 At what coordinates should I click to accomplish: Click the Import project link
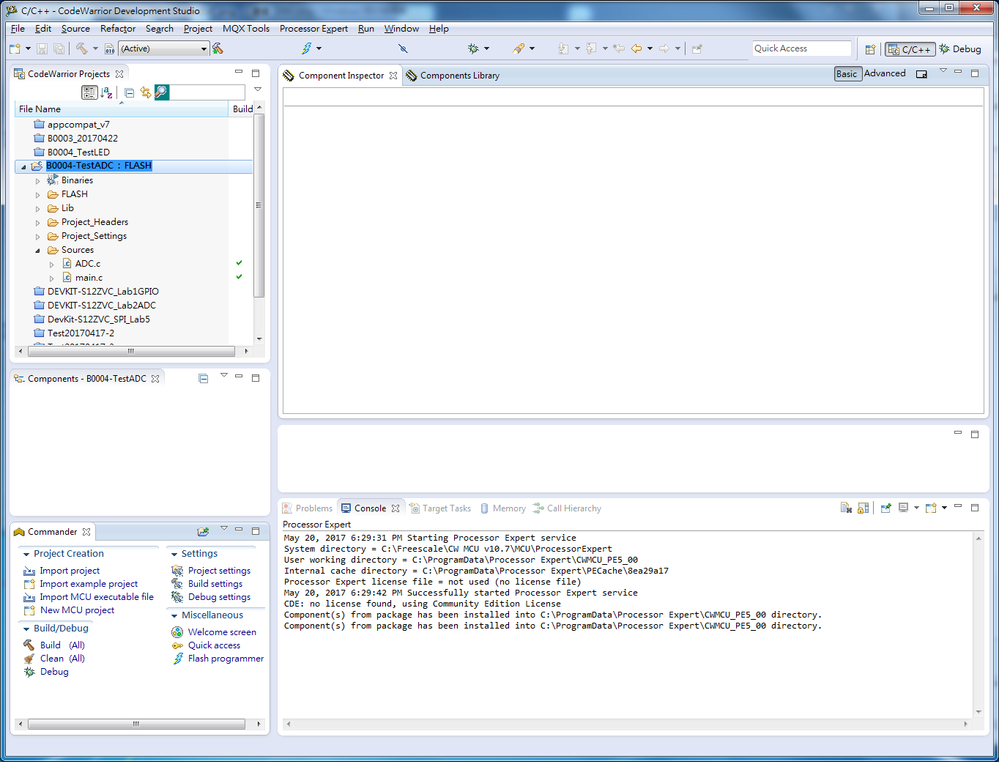tap(69, 571)
